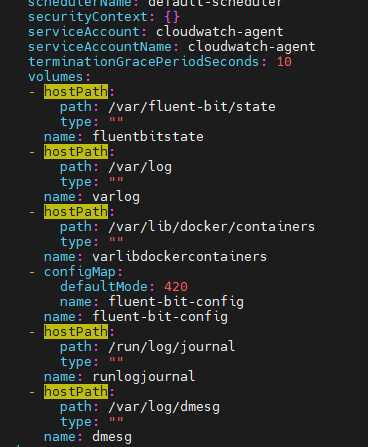Click the hostPath above /var/log/dmesg

coord(76,391)
